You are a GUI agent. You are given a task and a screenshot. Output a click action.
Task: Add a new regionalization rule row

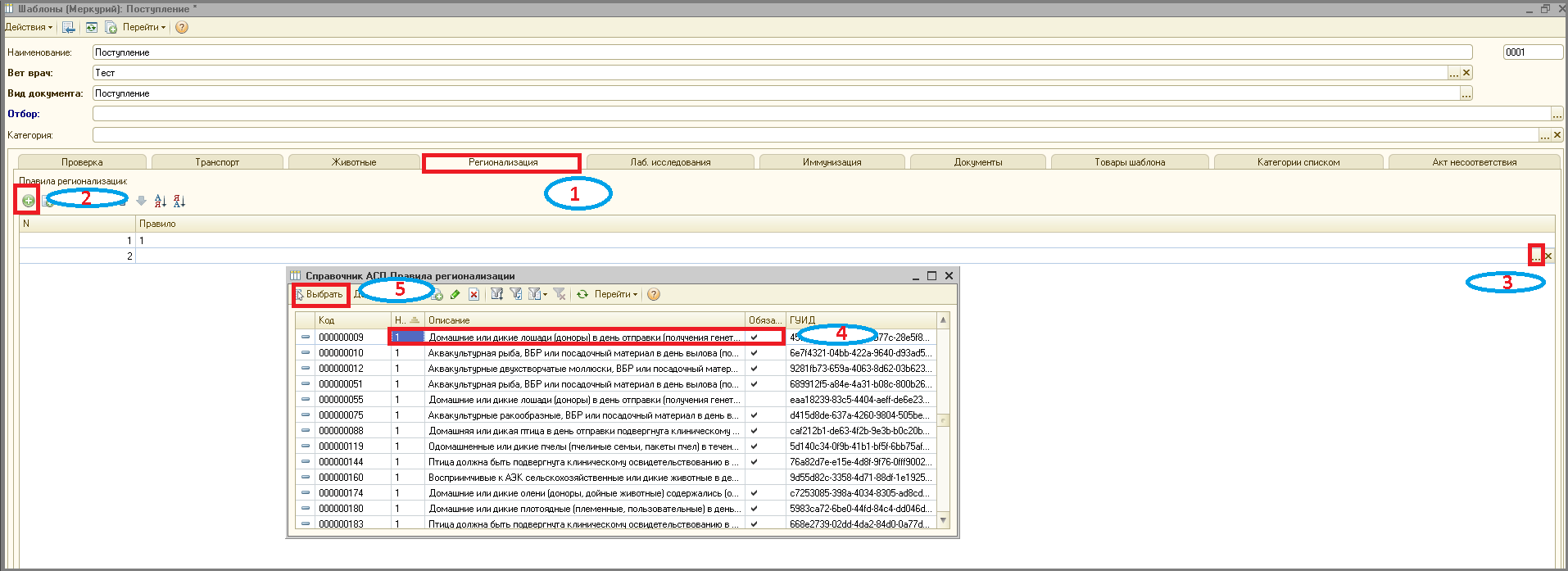click(28, 201)
